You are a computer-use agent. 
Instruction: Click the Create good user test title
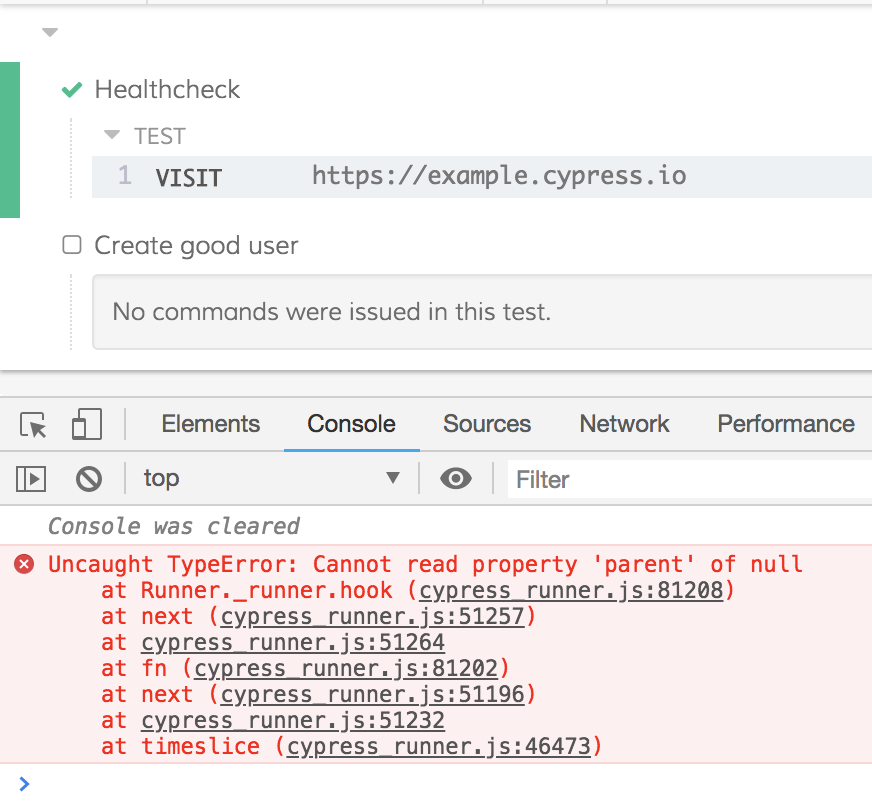tap(196, 245)
